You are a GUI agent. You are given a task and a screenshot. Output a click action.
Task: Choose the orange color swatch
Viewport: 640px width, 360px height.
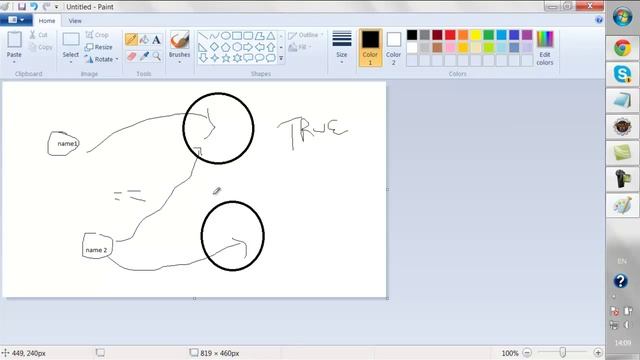[x=463, y=35]
